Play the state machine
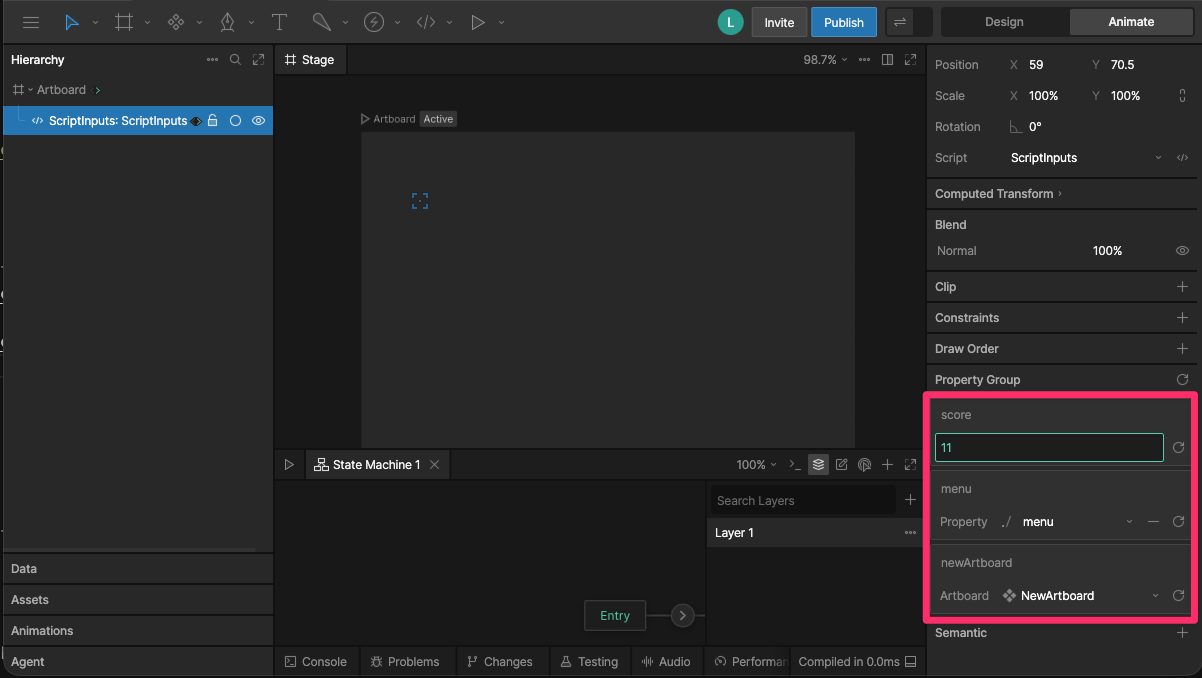 pyautogui.click(x=289, y=465)
